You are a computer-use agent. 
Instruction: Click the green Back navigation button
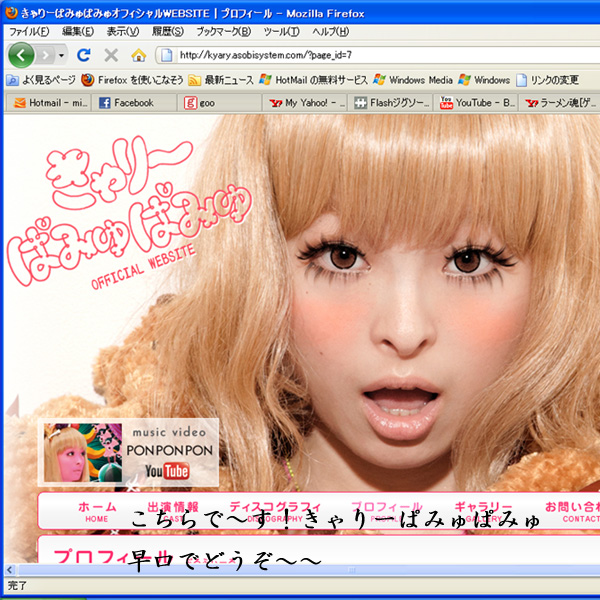point(21,55)
